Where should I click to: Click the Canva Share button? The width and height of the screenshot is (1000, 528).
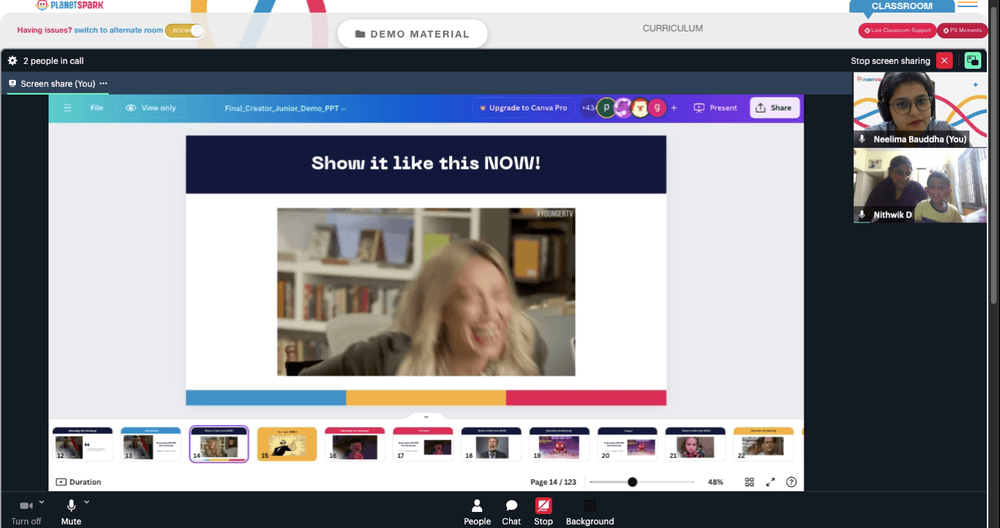click(x=774, y=108)
